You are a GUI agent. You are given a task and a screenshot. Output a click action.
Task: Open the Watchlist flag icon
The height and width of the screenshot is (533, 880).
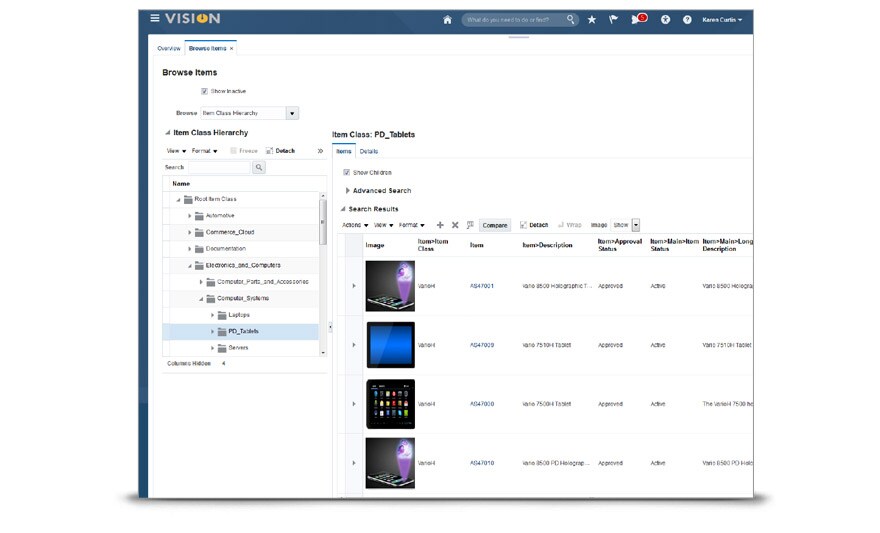pos(613,19)
